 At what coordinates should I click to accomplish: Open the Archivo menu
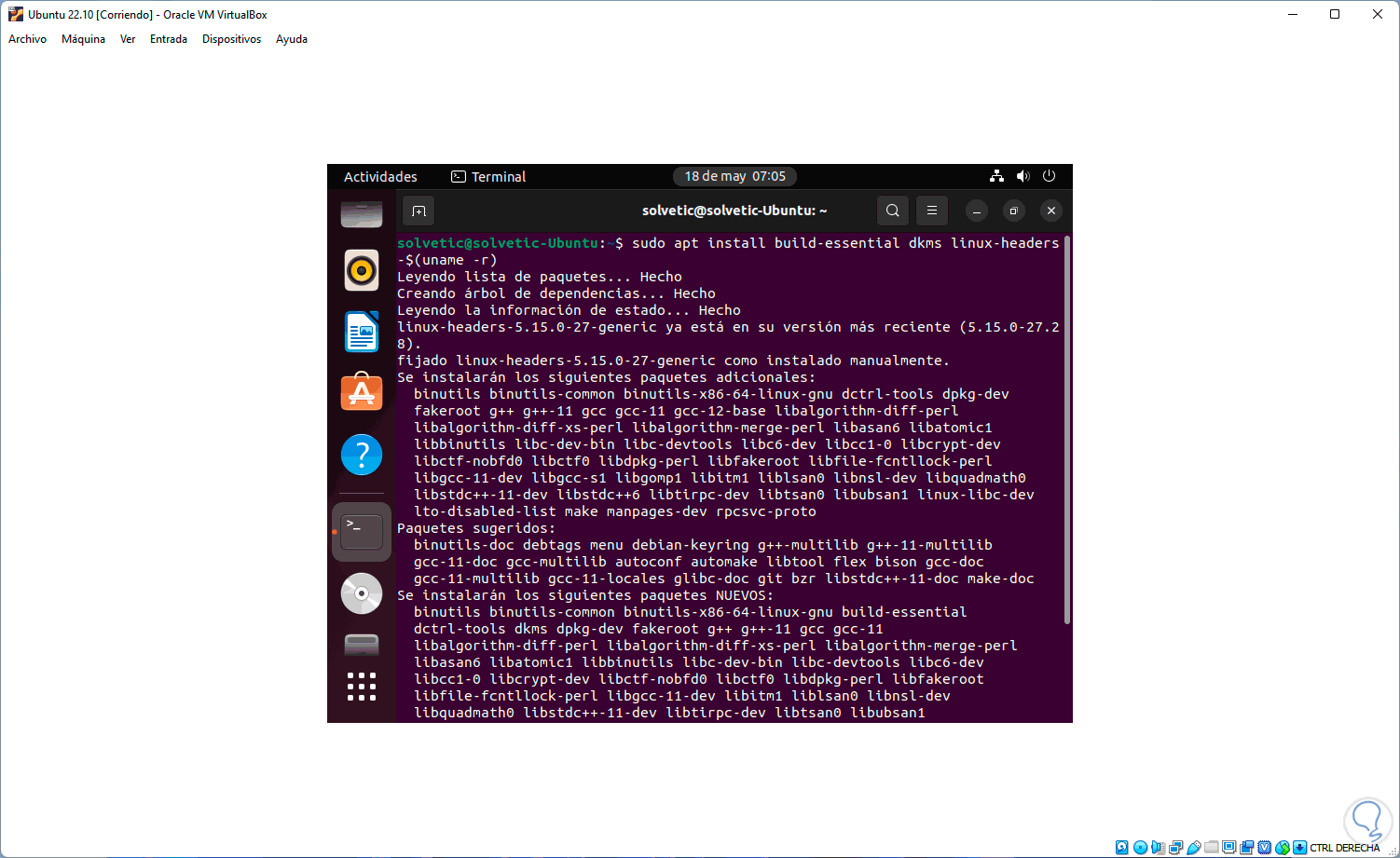tap(27, 39)
